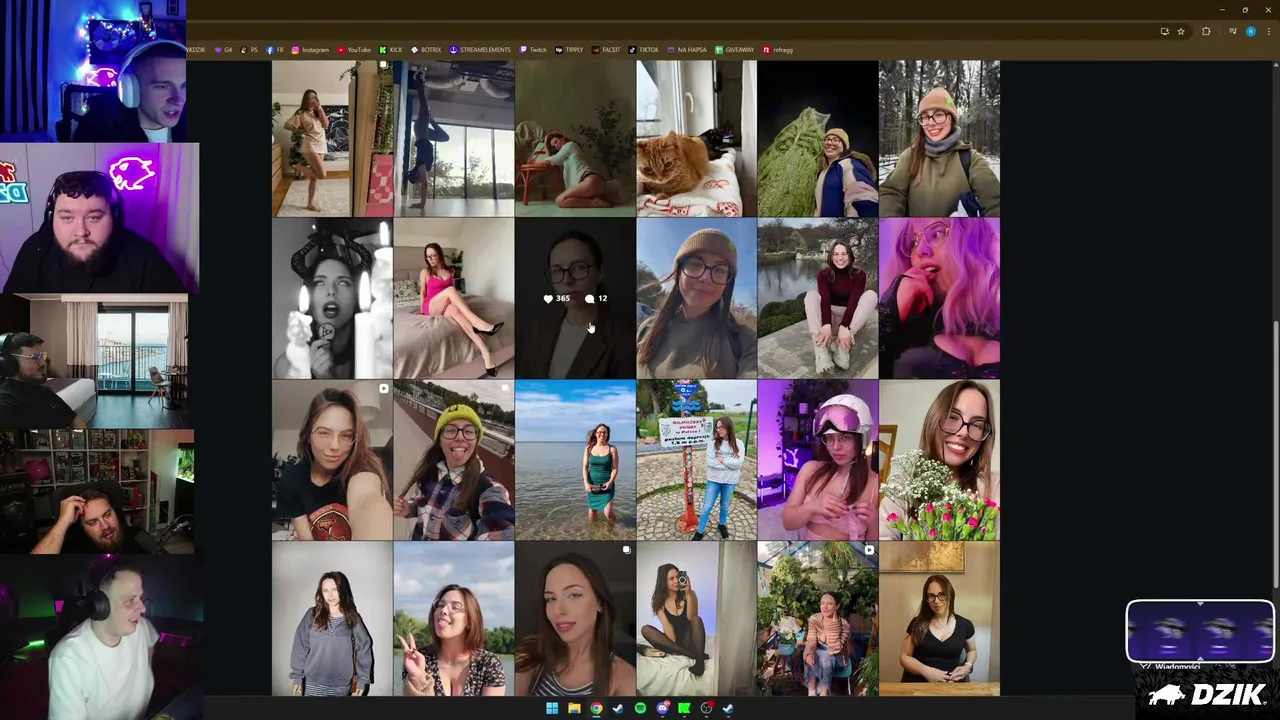1280x720 pixels.
Task: Open the peace sign selfie post
Action: coord(453,619)
